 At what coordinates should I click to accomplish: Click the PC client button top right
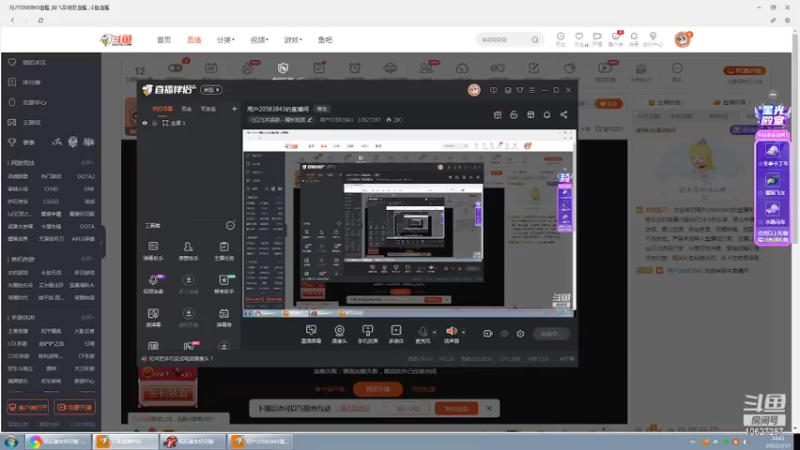click(x=744, y=70)
